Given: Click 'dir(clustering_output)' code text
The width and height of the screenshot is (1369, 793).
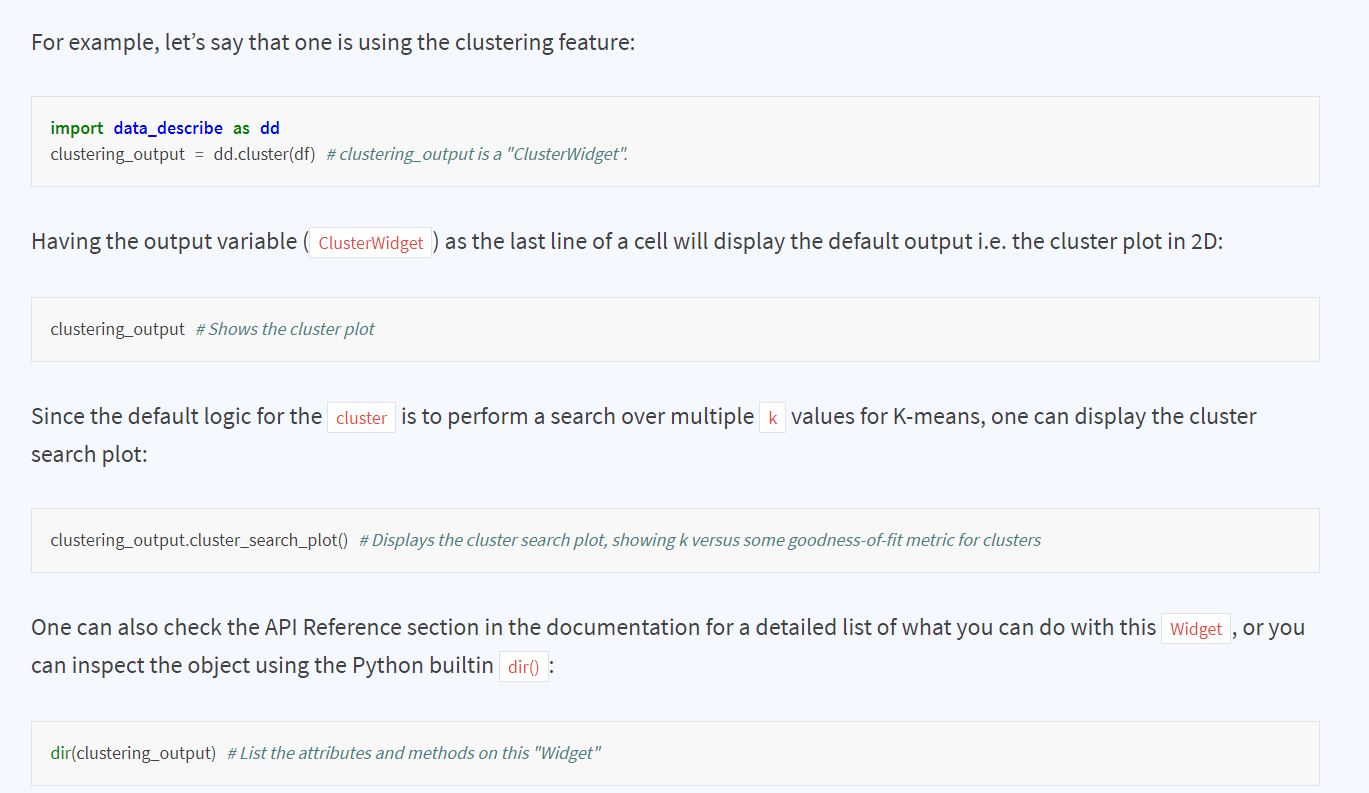Looking at the screenshot, I should pos(133,753).
